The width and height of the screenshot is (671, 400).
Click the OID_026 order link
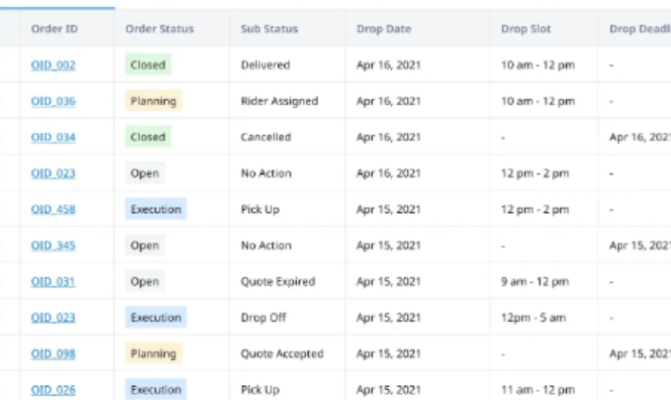53,390
